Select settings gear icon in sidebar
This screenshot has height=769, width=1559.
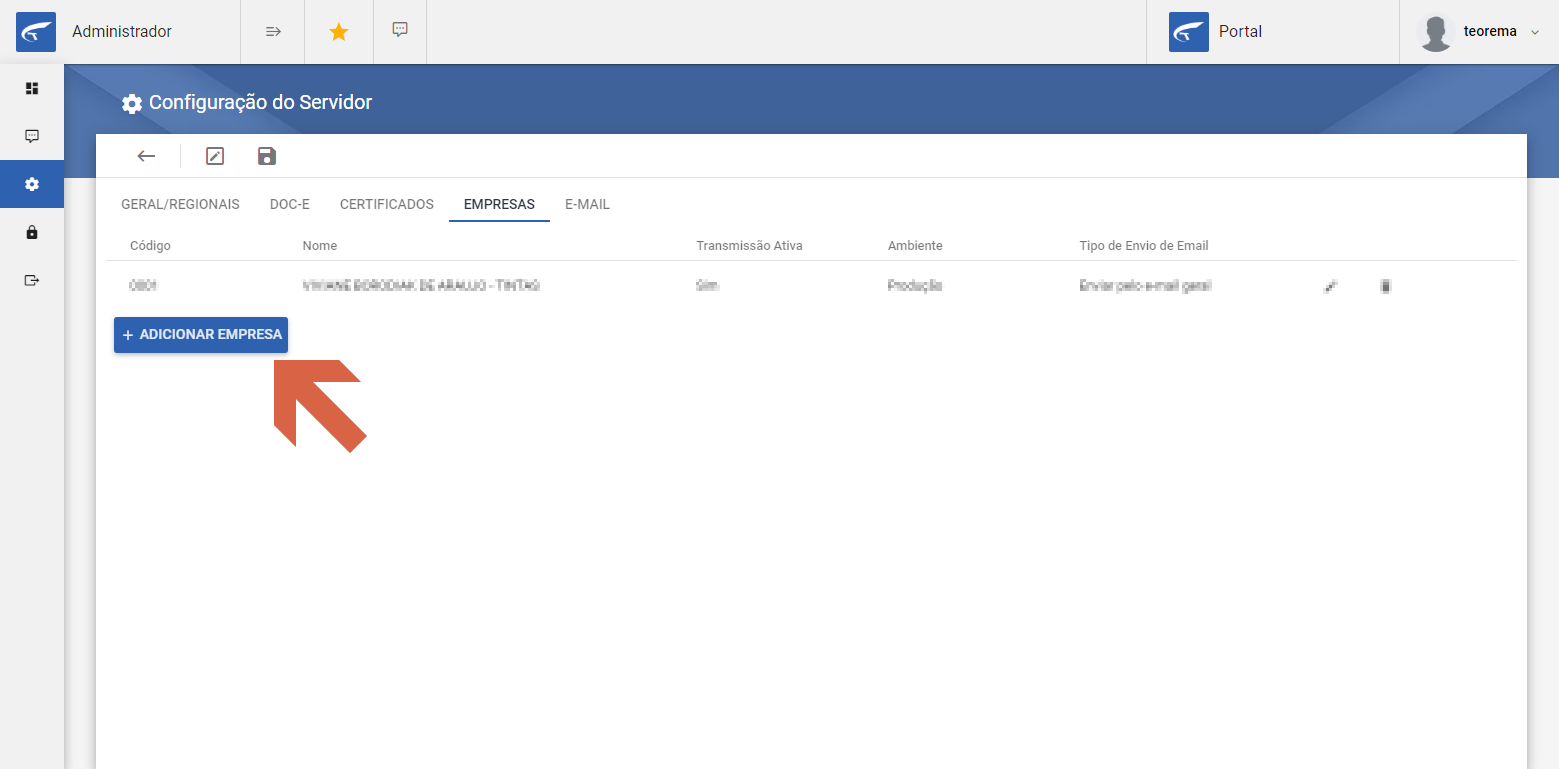click(x=32, y=184)
